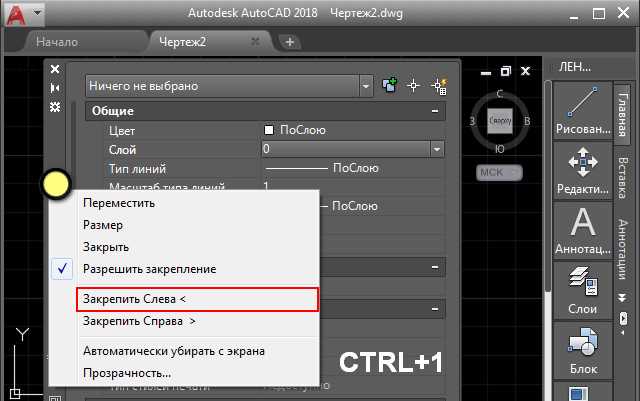This screenshot has height=401, width=640.
Task: Click the ЛЕН... ribbon palette title
Action: coord(575,67)
